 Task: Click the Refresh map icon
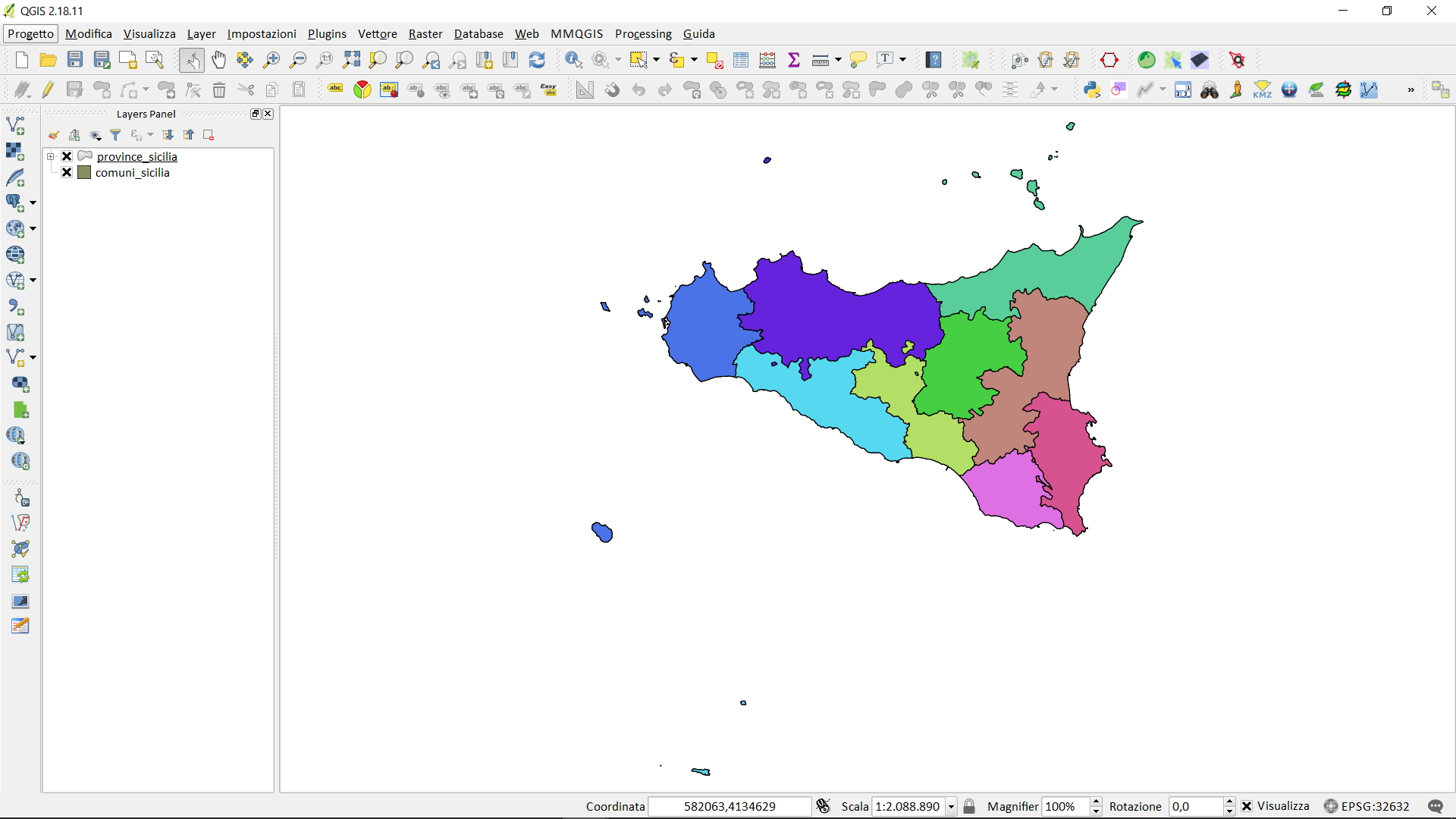click(537, 60)
